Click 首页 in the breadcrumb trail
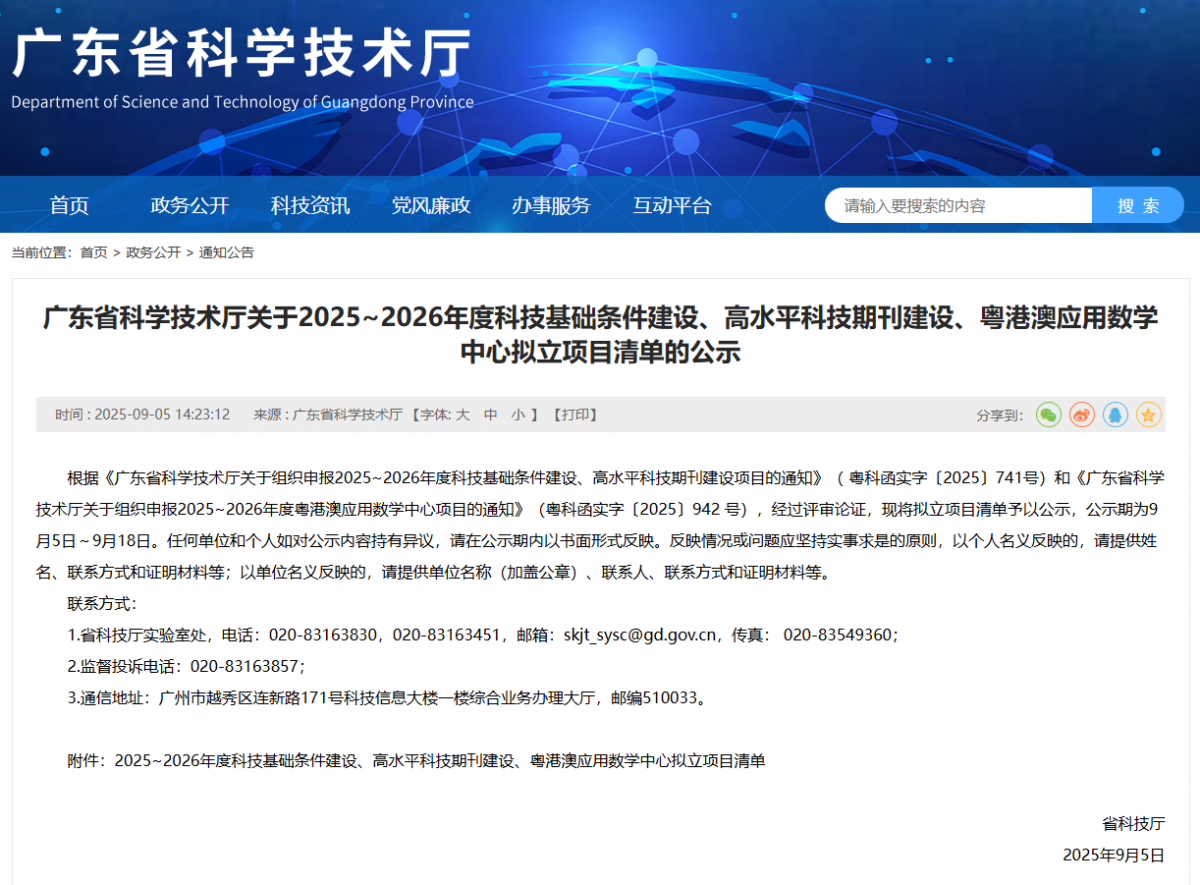Viewport: 1200px width, 885px height. click(94, 253)
